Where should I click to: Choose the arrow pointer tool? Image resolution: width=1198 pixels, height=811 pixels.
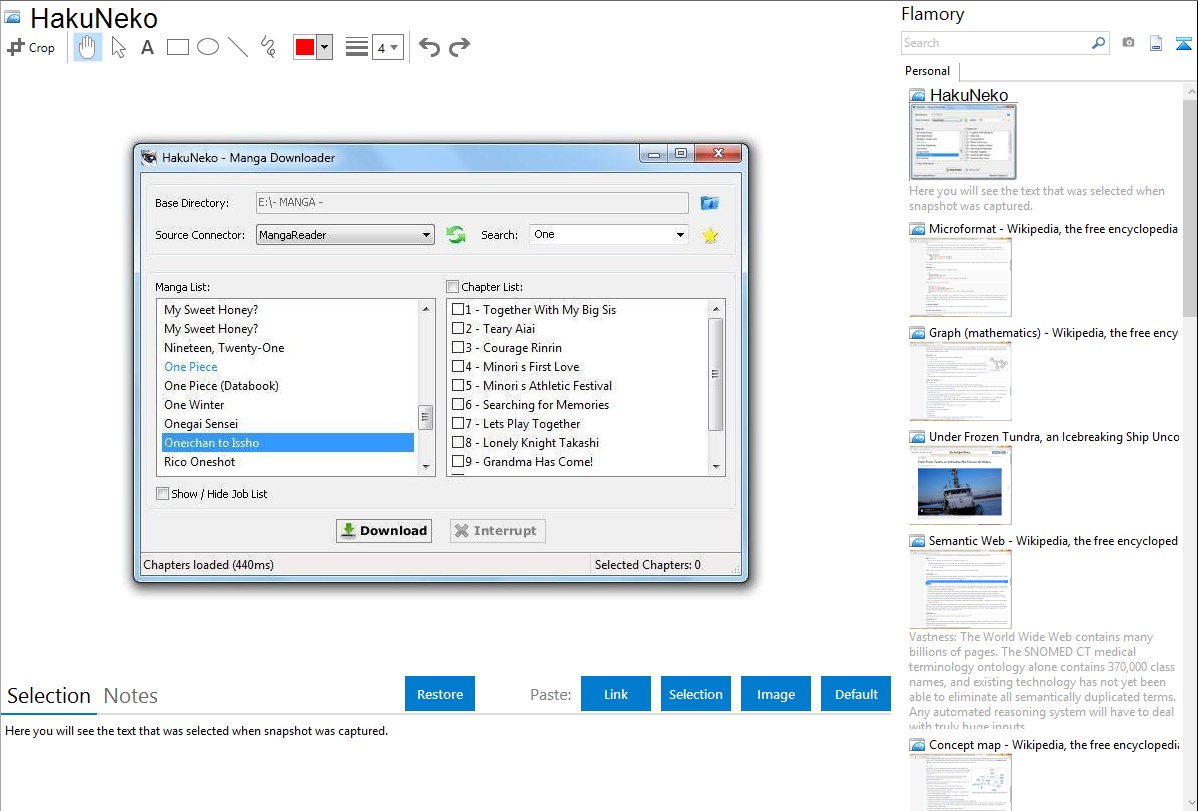coord(118,47)
